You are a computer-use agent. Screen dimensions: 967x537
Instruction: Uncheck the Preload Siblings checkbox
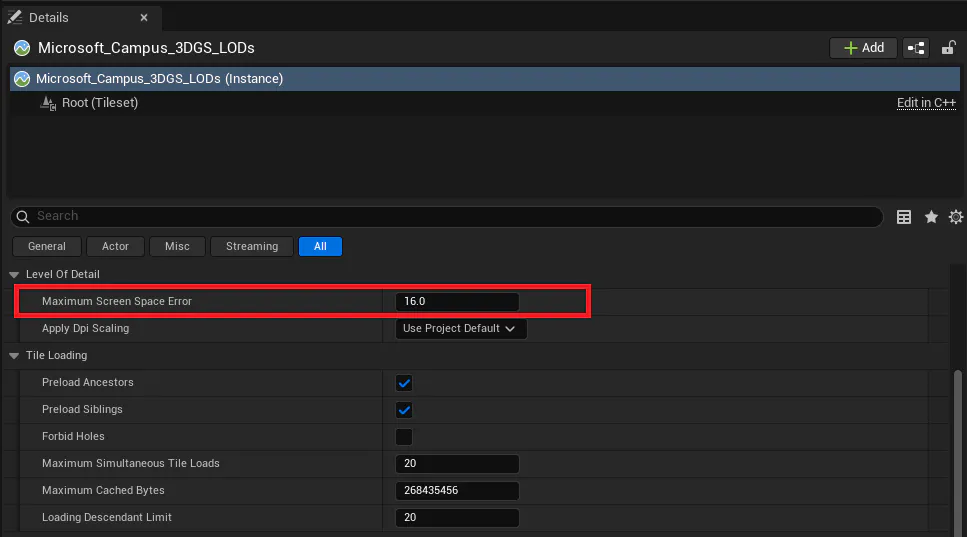[x=404, y=410]
